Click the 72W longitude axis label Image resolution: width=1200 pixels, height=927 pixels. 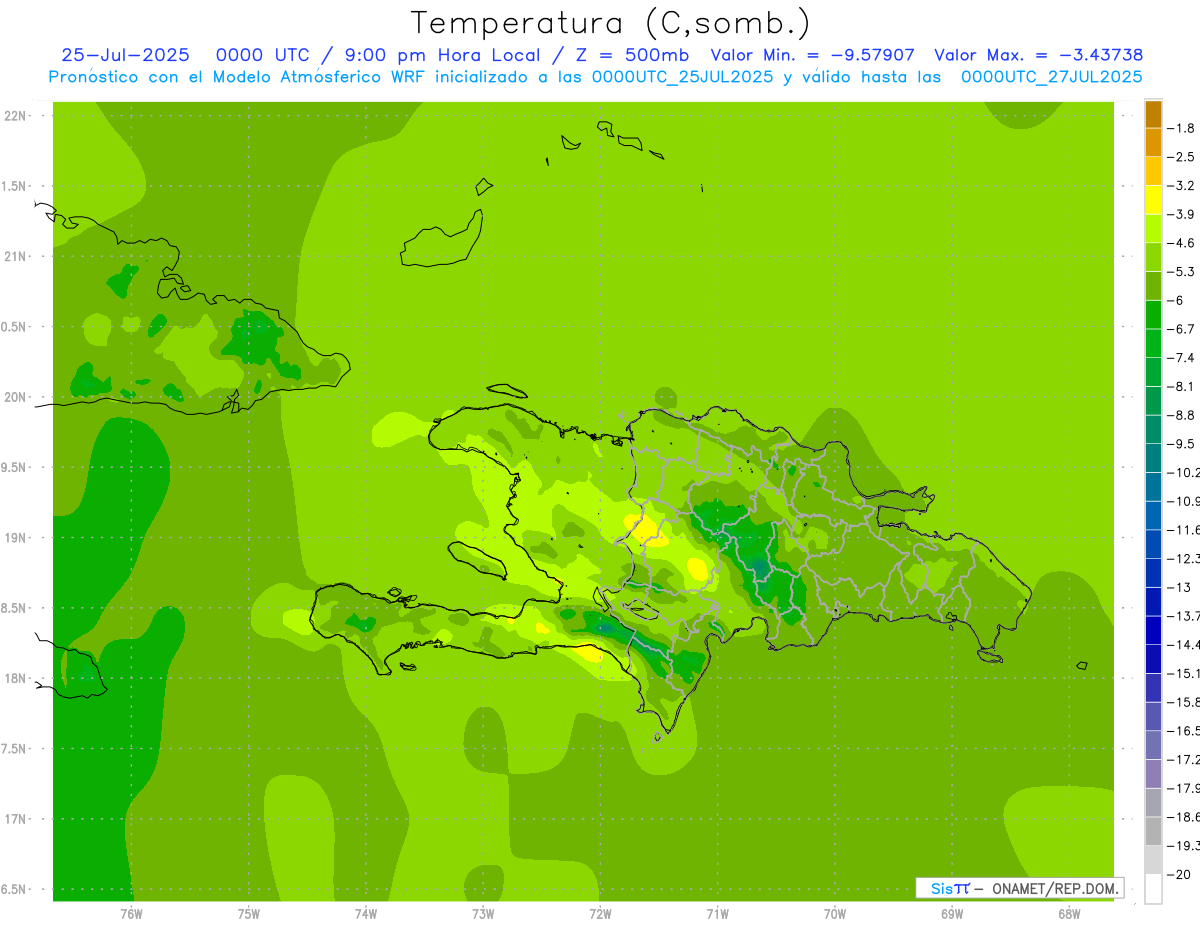[600, 913]
